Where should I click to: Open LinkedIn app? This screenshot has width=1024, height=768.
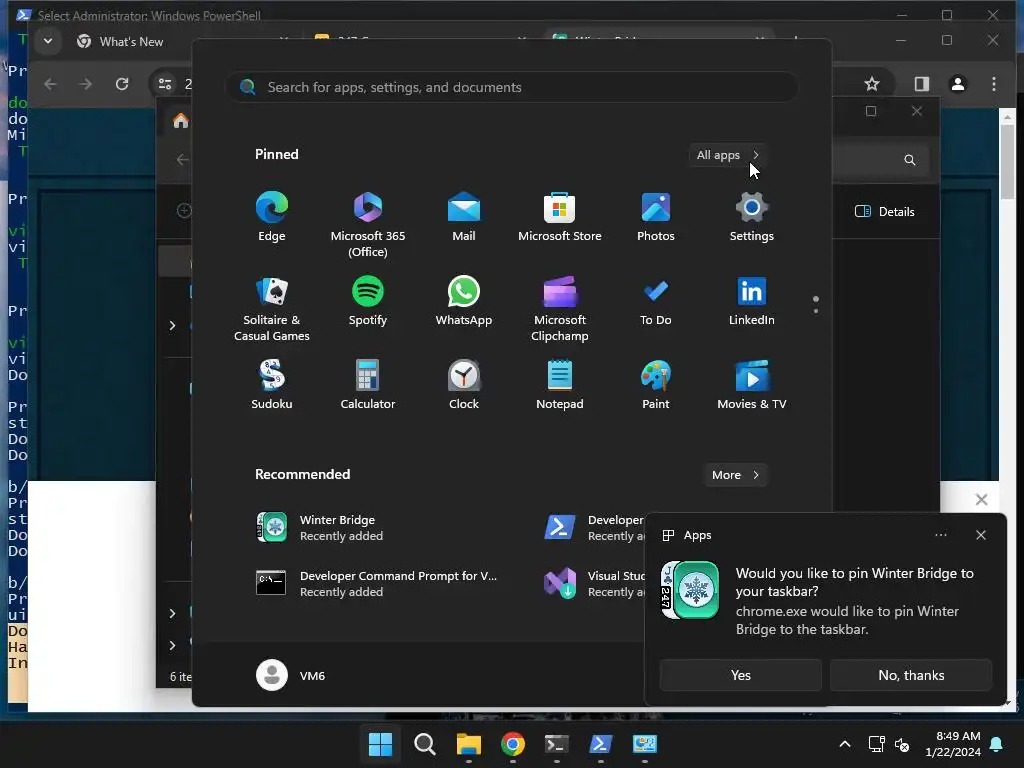752,301
